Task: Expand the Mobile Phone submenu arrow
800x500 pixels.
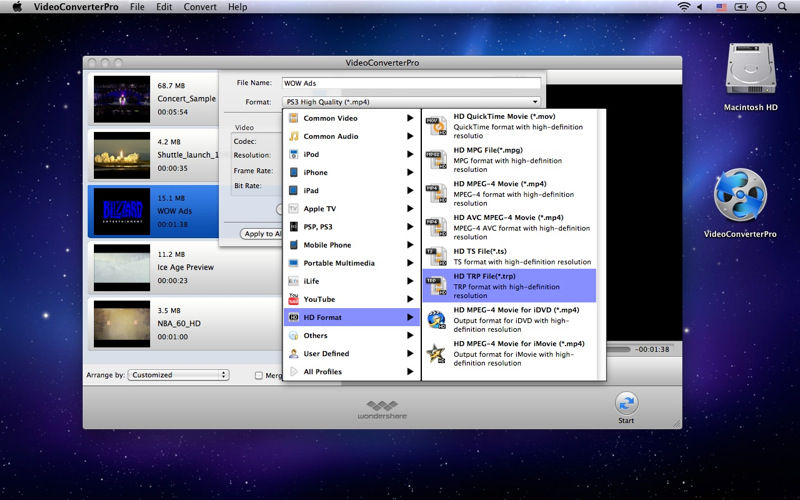Action: point(410,245)
